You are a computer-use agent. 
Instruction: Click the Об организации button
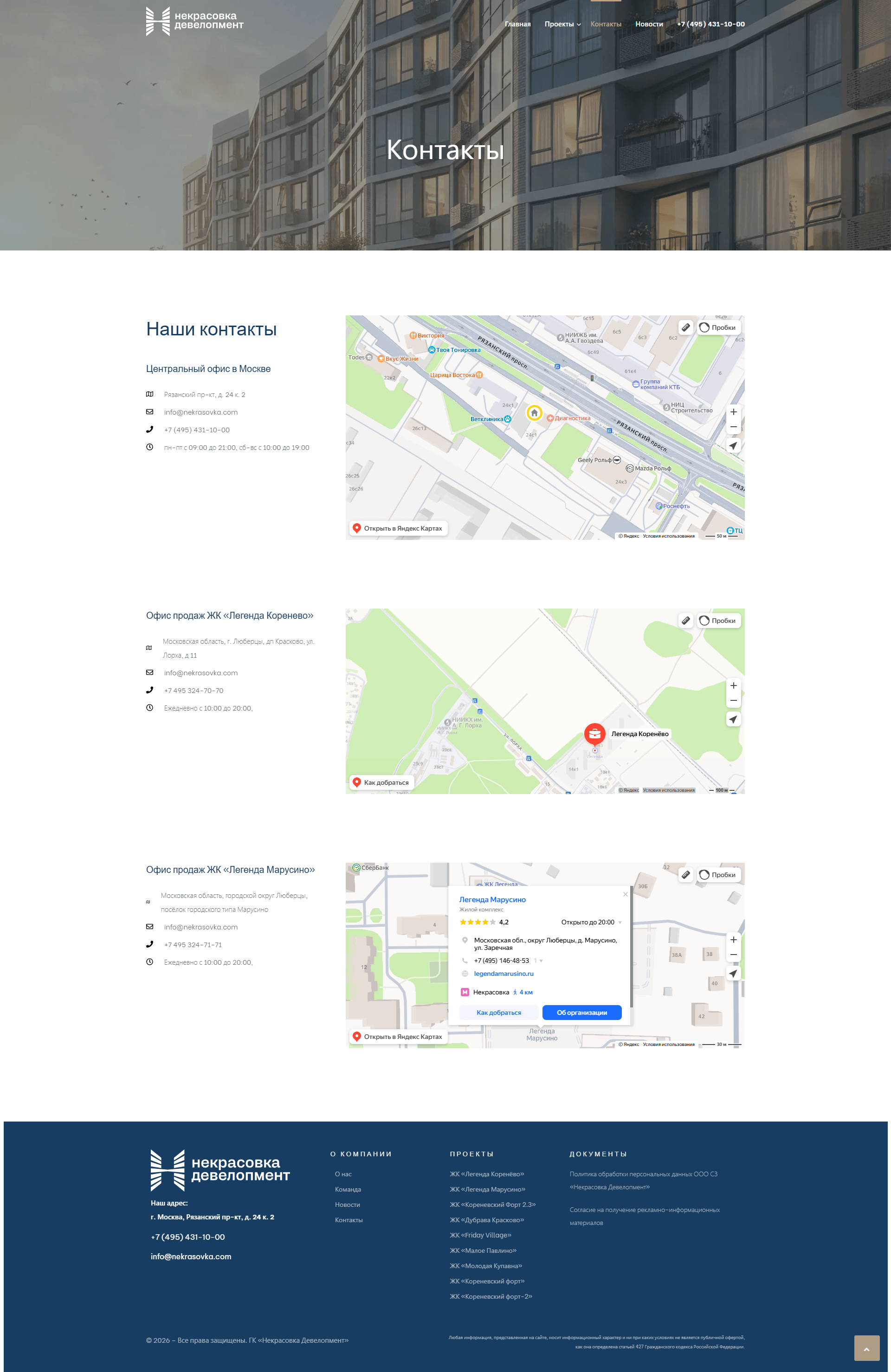581,1012
